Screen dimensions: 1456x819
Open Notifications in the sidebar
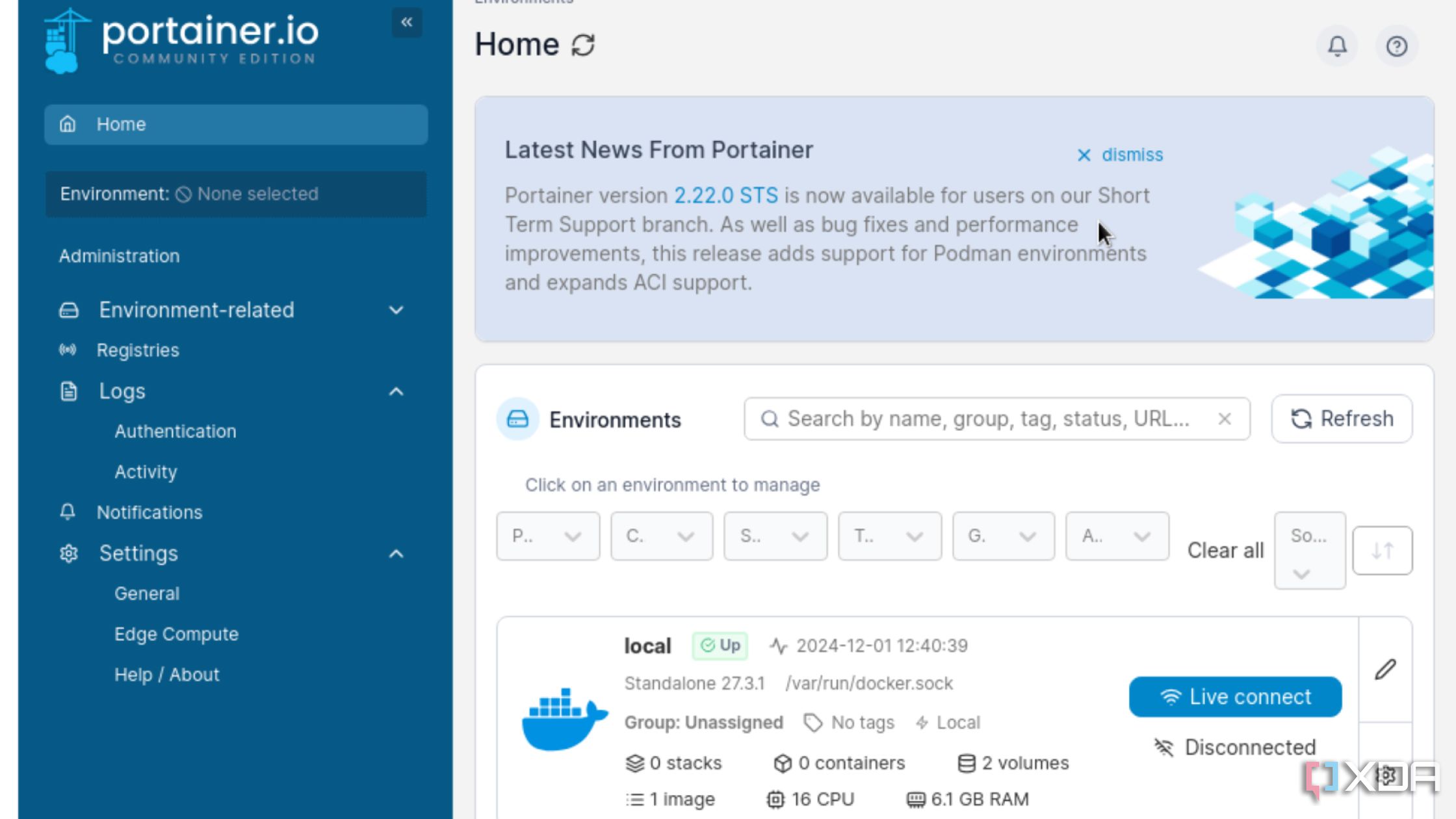(149, 513)
